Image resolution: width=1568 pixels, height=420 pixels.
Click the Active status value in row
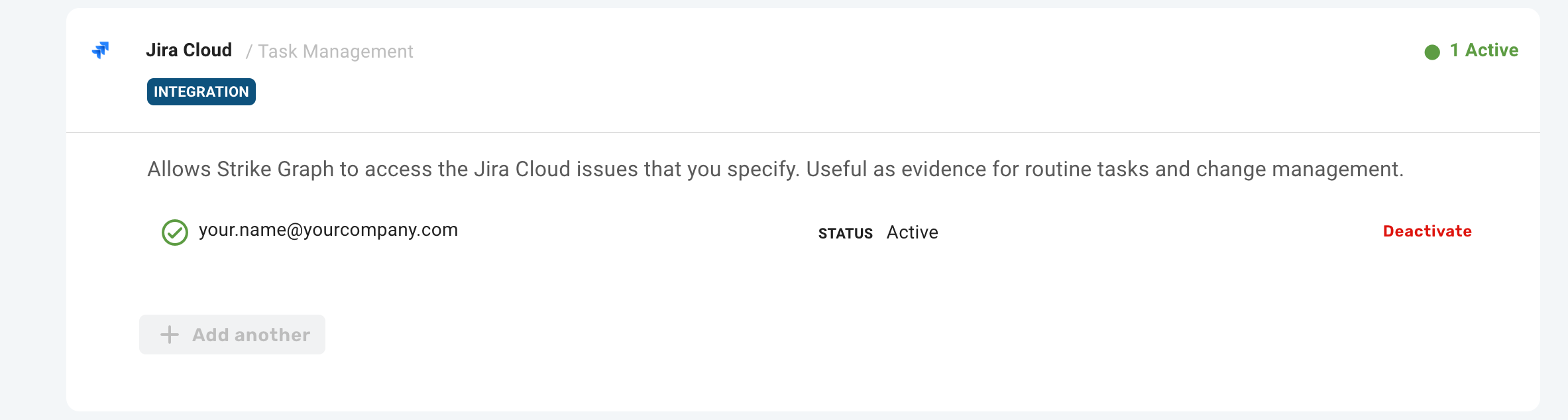coord(912,233)
